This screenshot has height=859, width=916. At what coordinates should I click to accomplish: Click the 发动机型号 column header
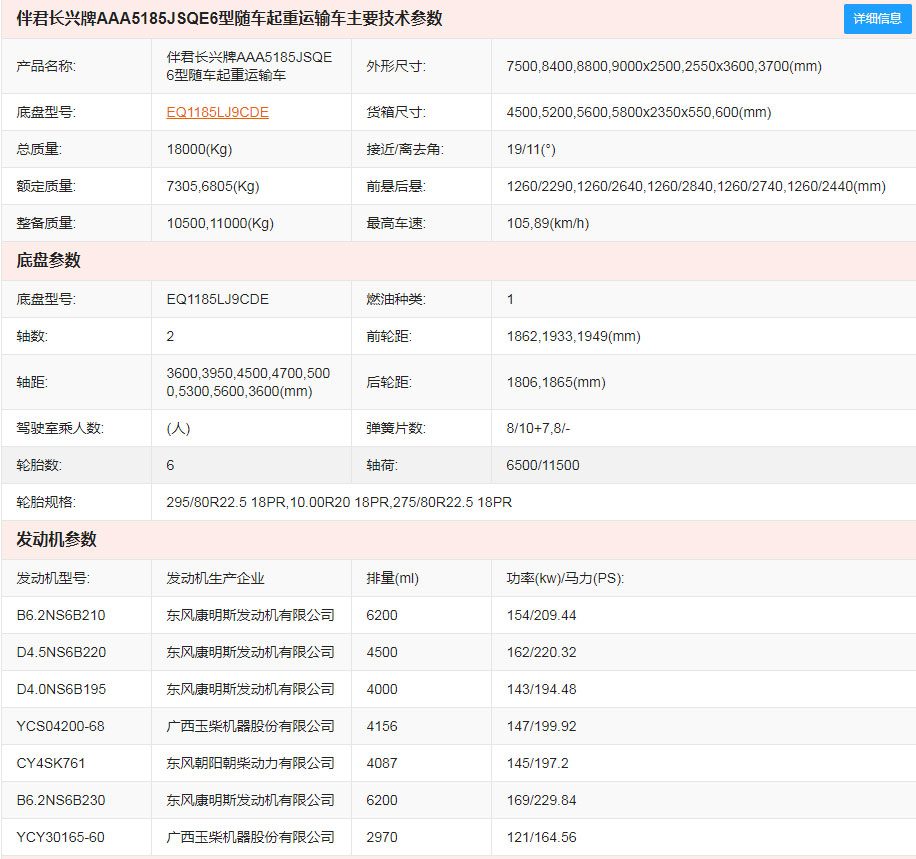53,578
